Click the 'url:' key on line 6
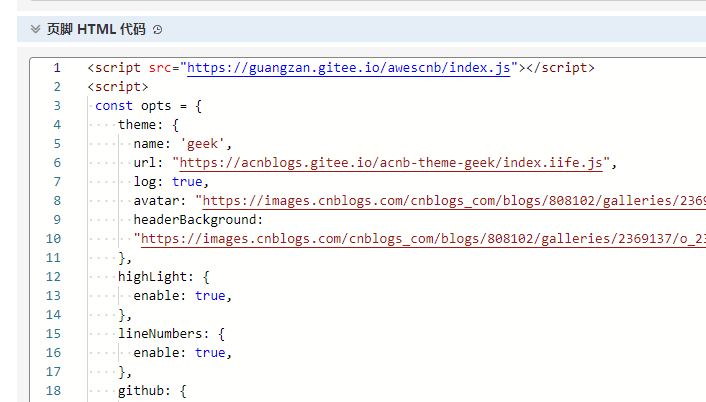This screenshot has height=402, width=706. click(x=148, y=163)
